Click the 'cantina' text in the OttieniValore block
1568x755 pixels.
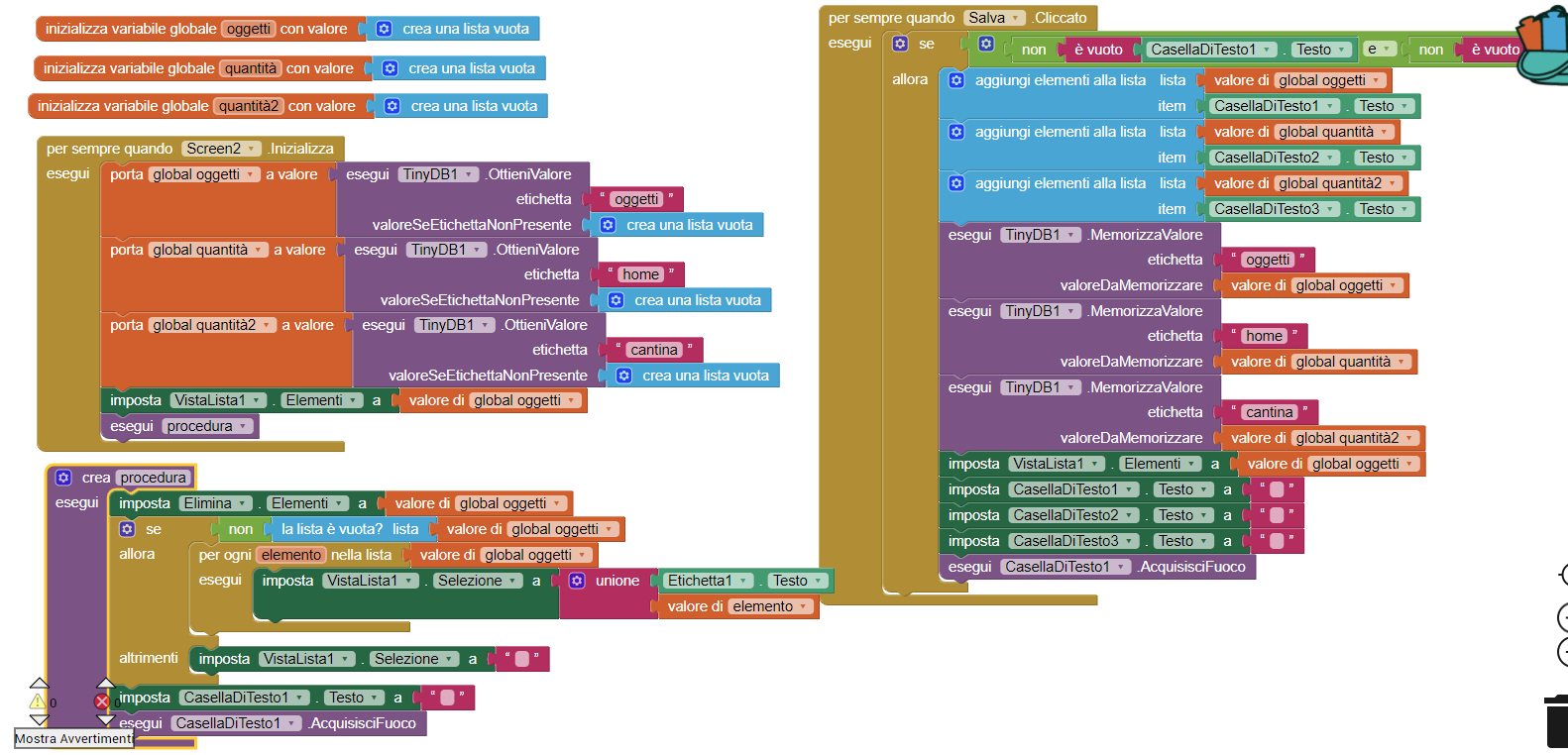(654, 350)
